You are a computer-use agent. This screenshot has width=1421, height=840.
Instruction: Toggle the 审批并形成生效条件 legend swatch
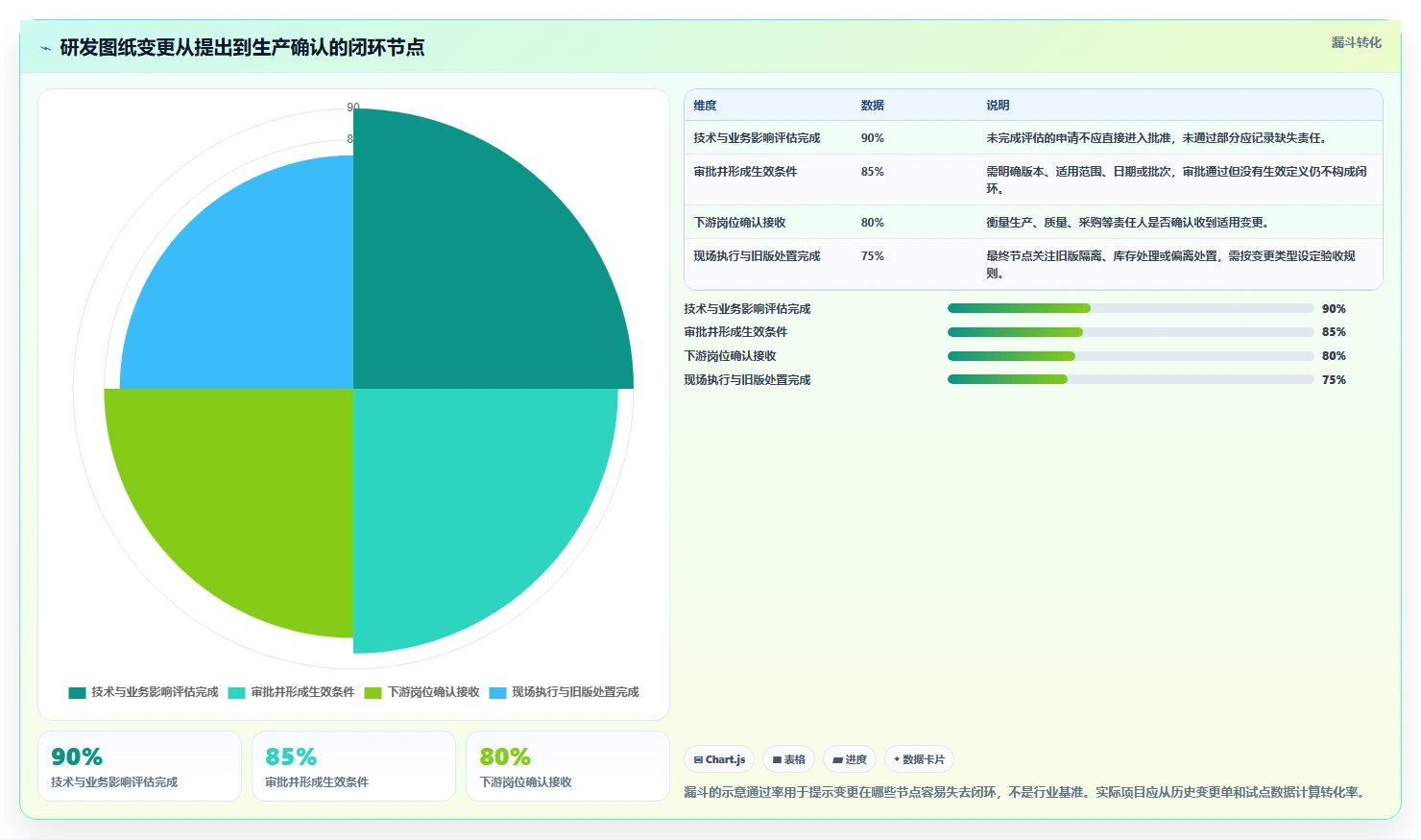tap(236, 692)
